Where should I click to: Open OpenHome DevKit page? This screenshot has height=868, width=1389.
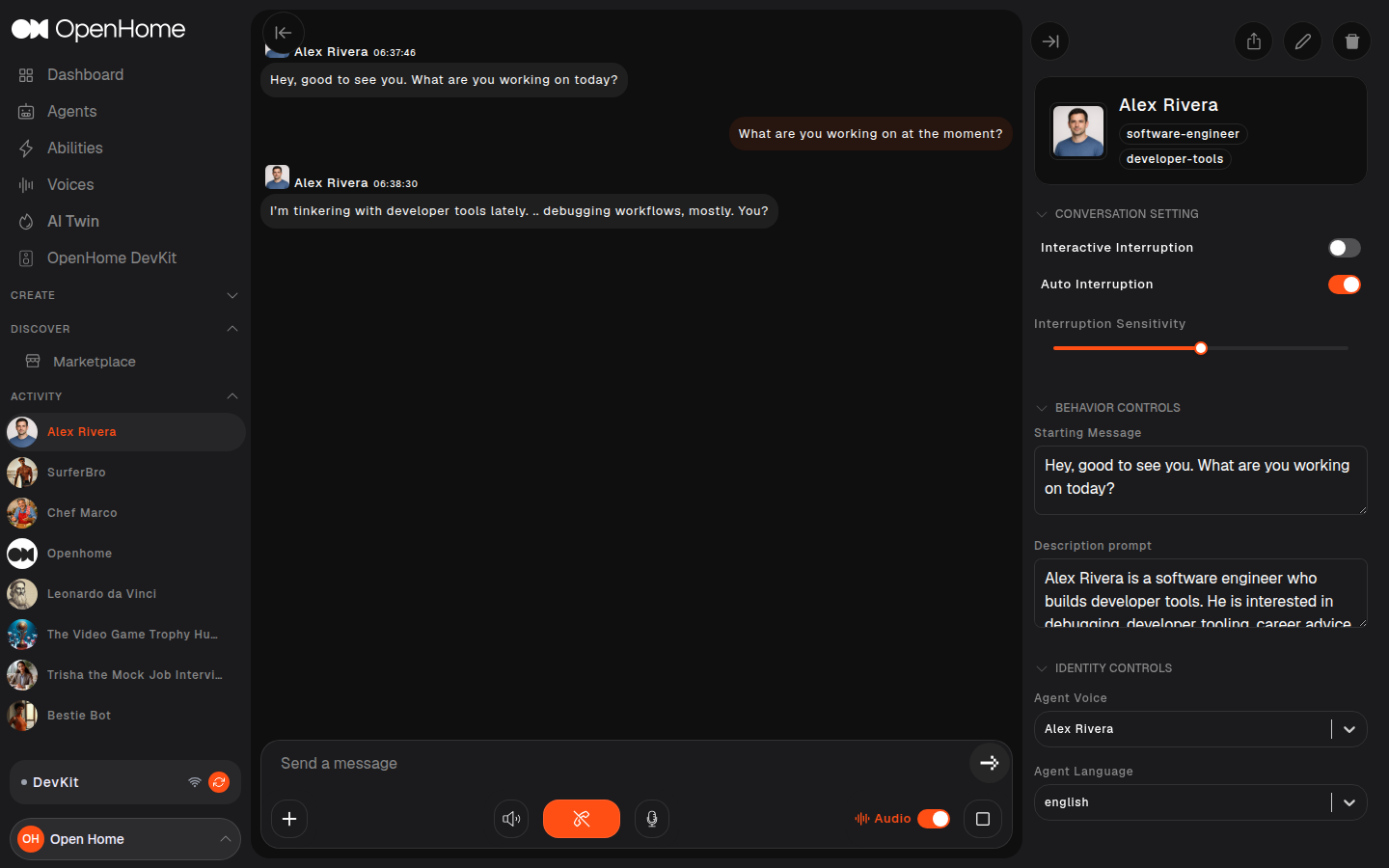pyautogui.click(x=112, y=258)
